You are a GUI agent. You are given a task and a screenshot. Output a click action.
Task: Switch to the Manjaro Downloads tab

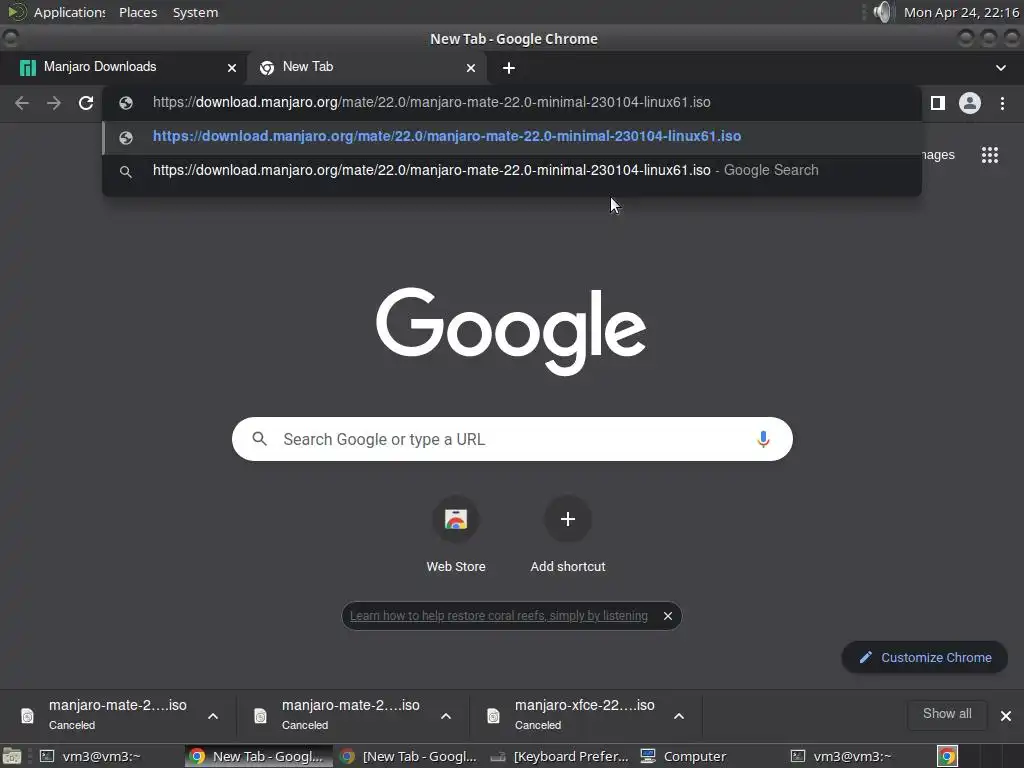click(x=123, y=68)
